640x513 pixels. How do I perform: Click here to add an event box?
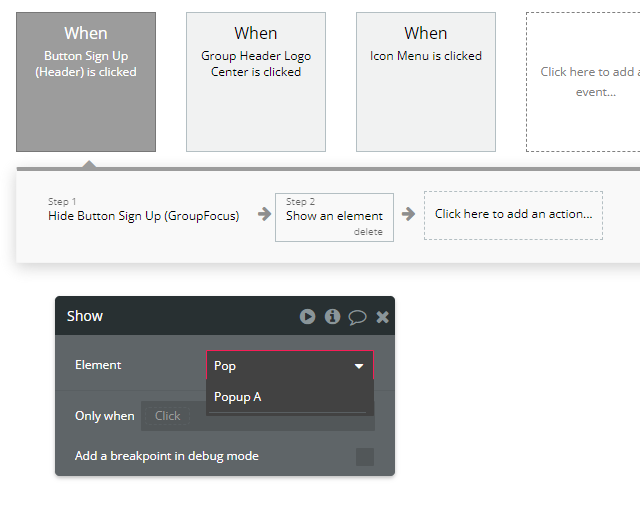tap(583, 82)
